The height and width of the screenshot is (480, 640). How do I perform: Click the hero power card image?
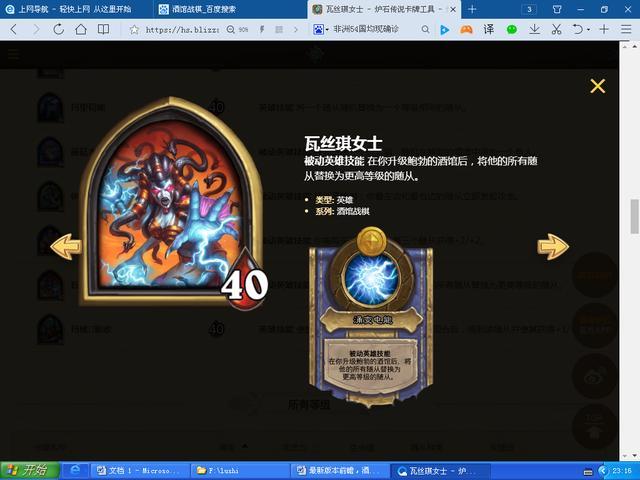(371, 317)
